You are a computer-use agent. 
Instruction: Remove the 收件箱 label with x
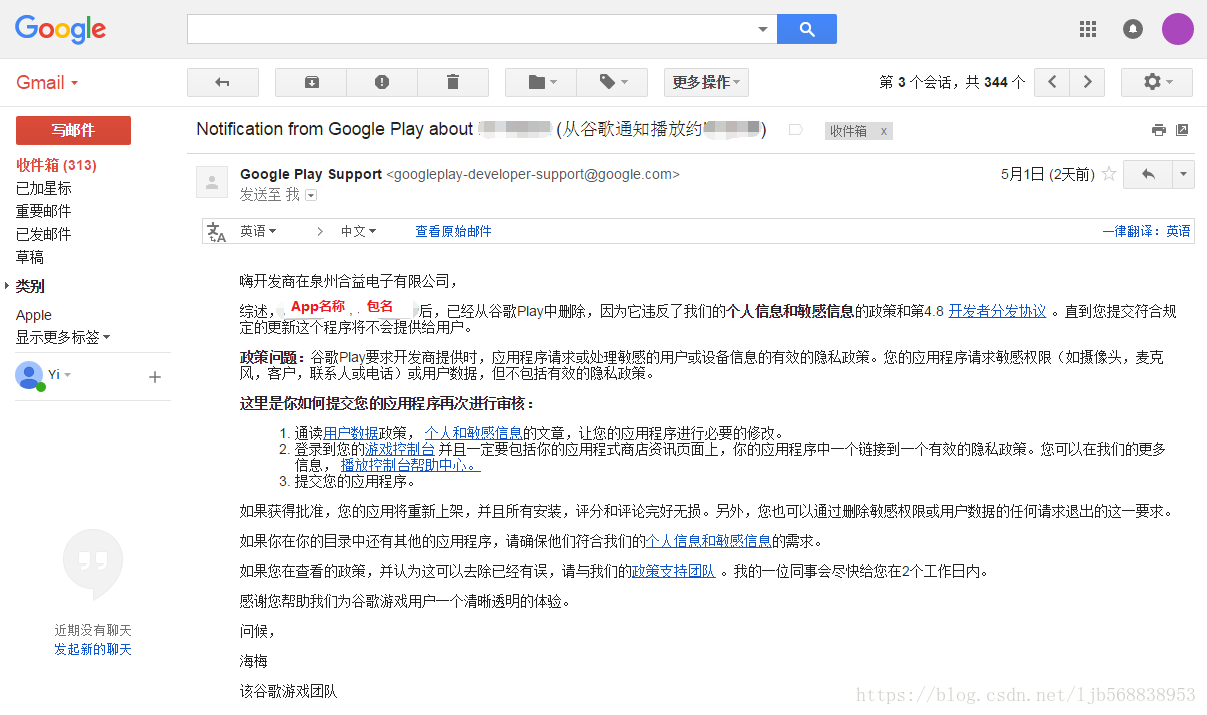(x=883, y=131)
